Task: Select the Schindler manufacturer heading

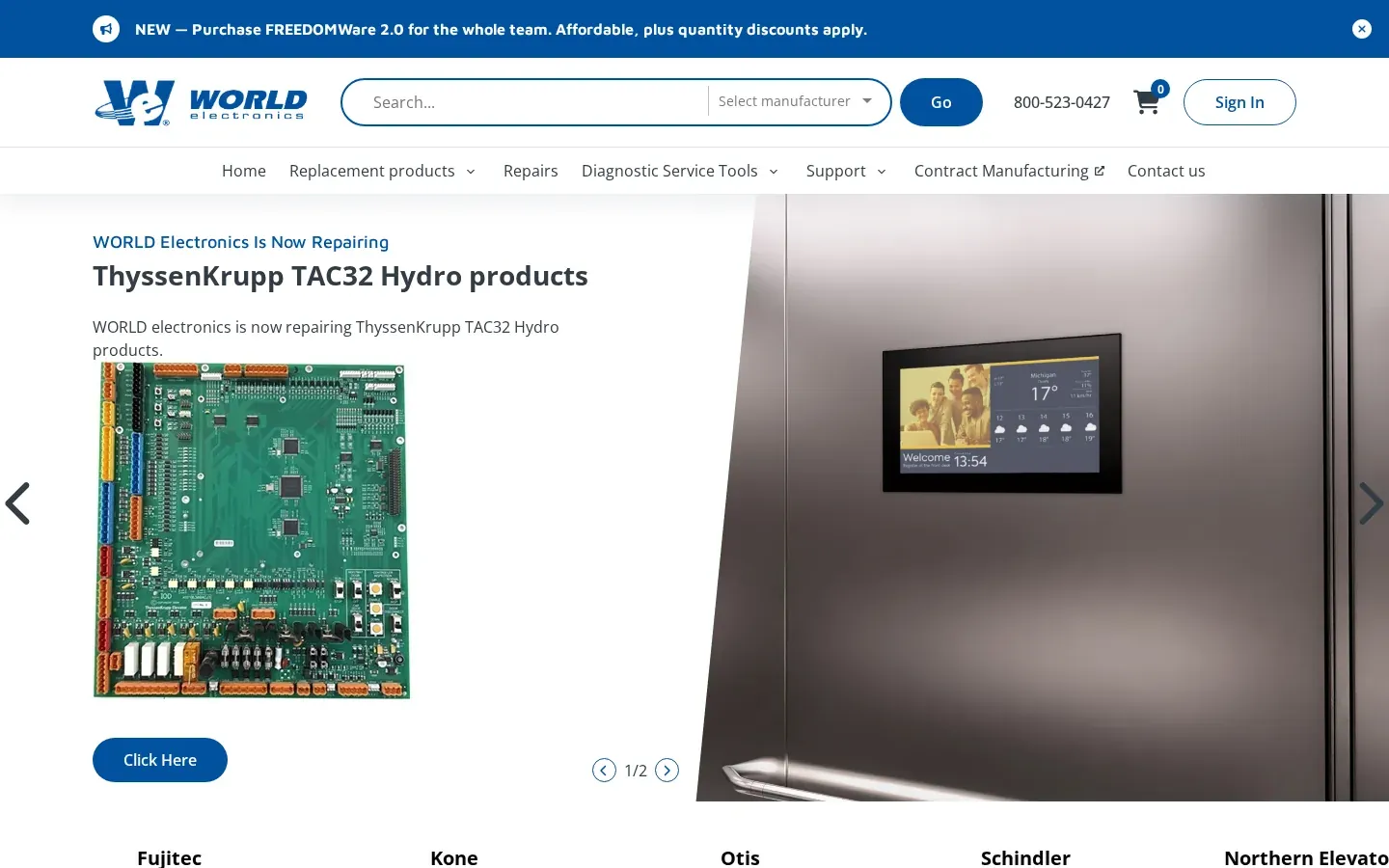Action: point(1025,857)
